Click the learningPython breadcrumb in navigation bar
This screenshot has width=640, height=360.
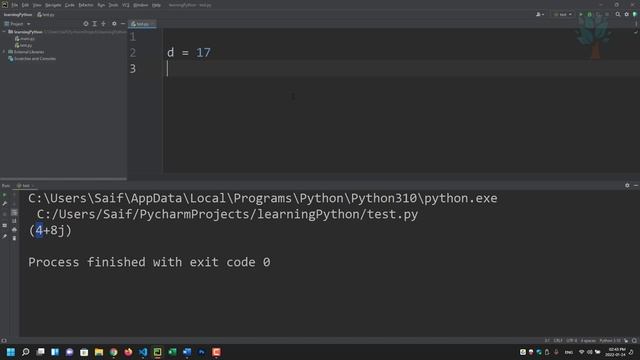(x=18, y=15)
